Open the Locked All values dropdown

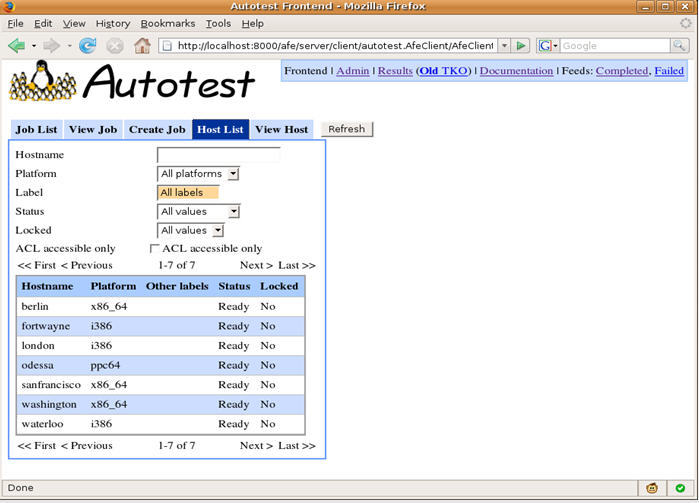pyautogui.click(x=190, y=231)
